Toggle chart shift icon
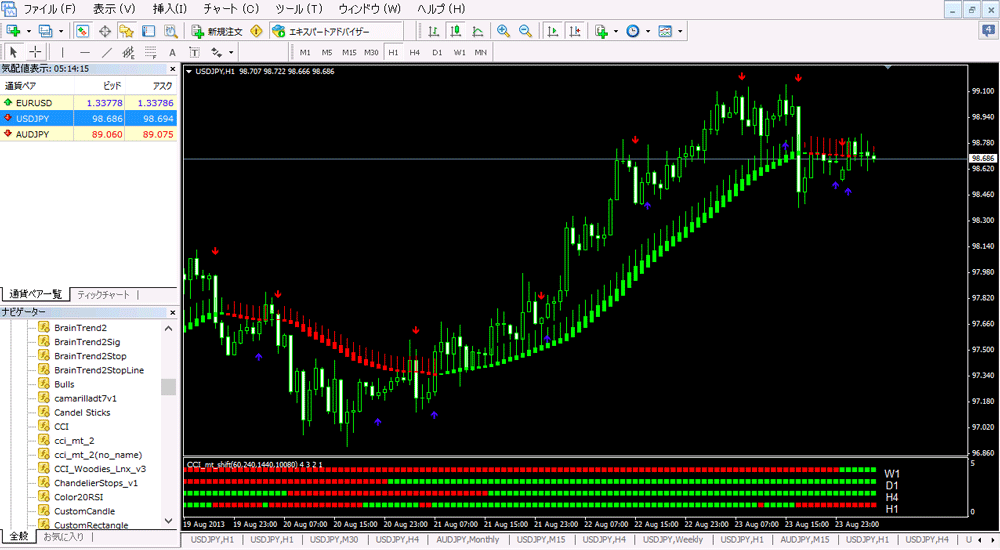 coord(575,31)
